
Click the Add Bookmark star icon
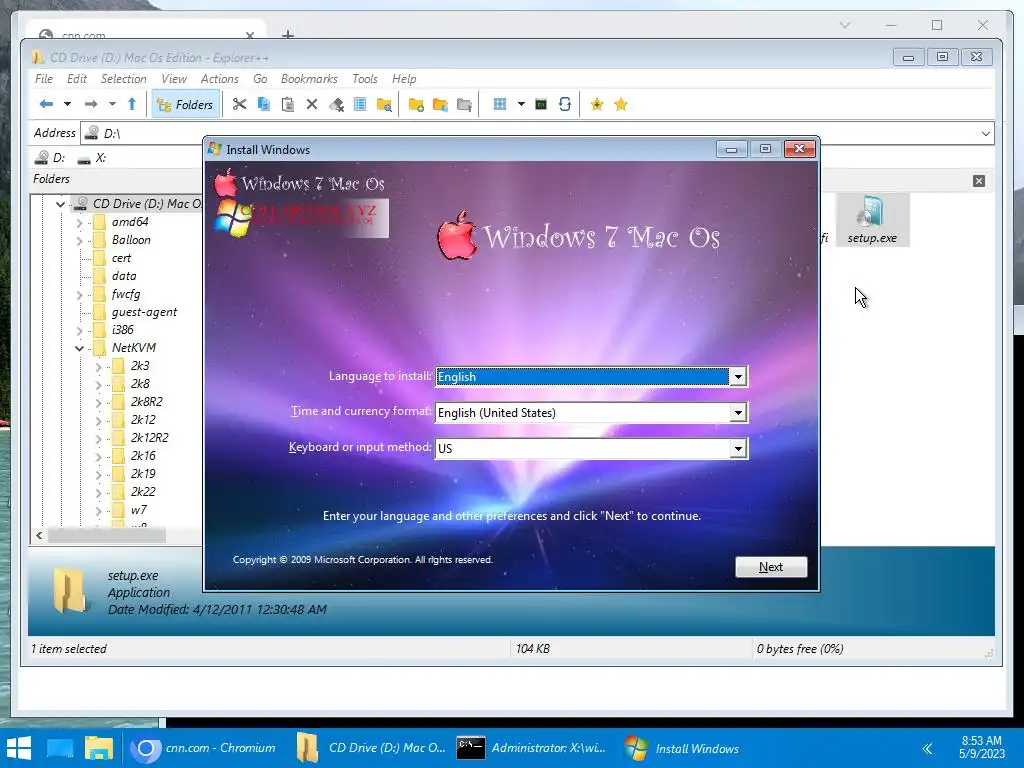tap(596, 104)
